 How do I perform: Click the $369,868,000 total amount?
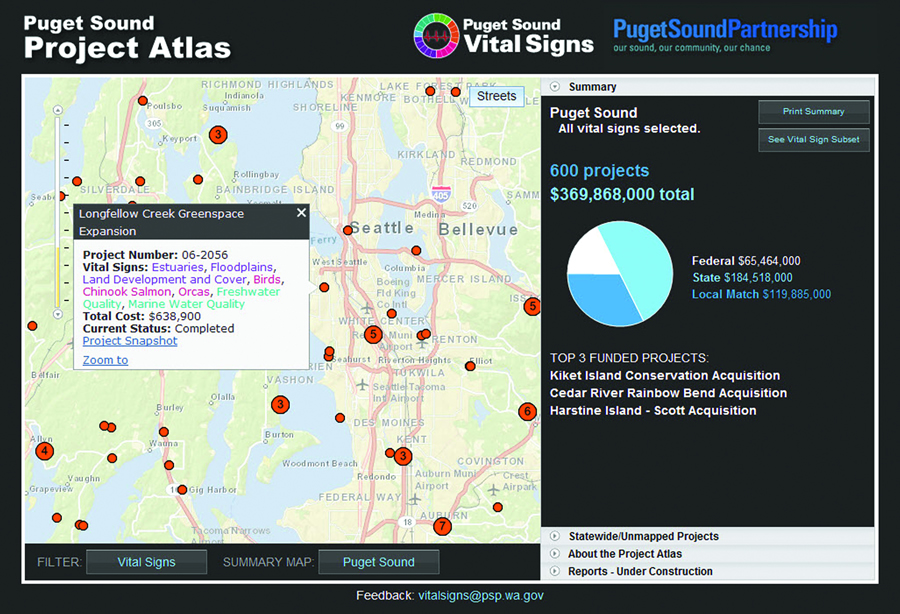coord(622,195)
